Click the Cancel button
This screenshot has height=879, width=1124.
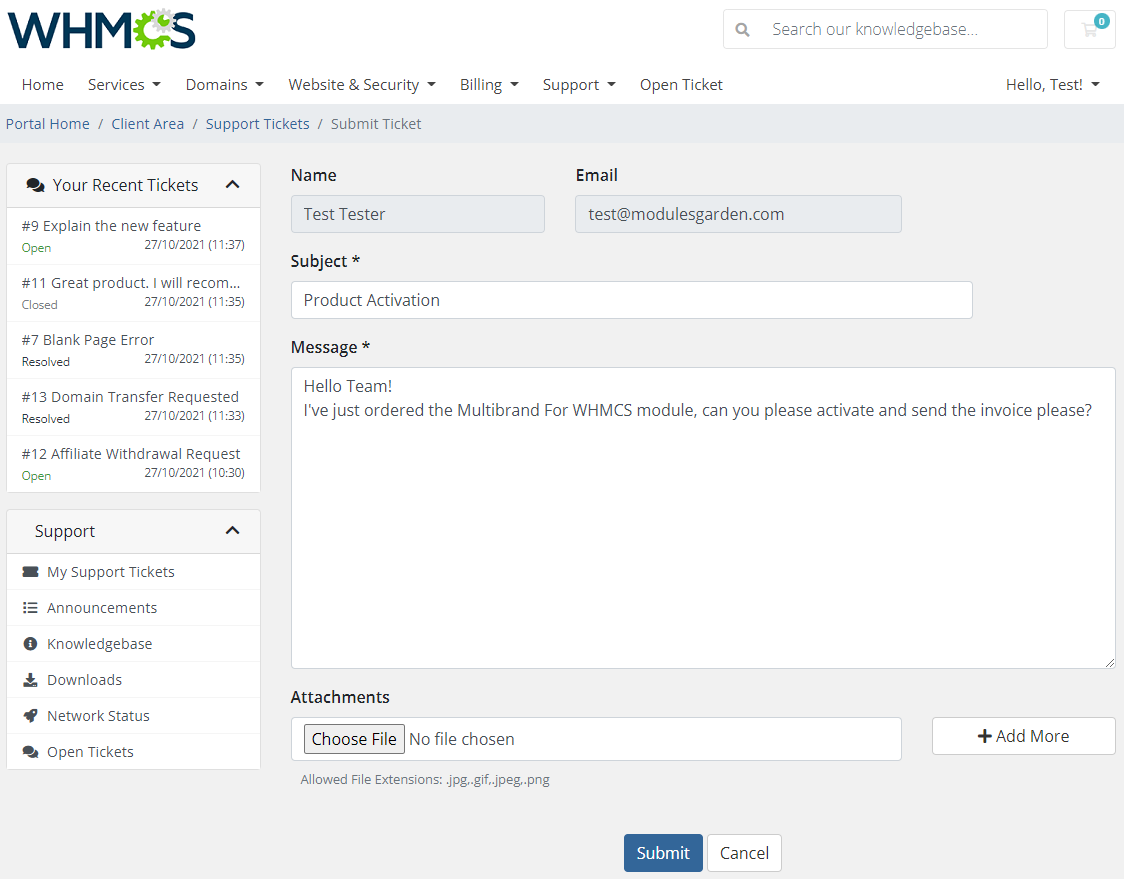(744, 853)
